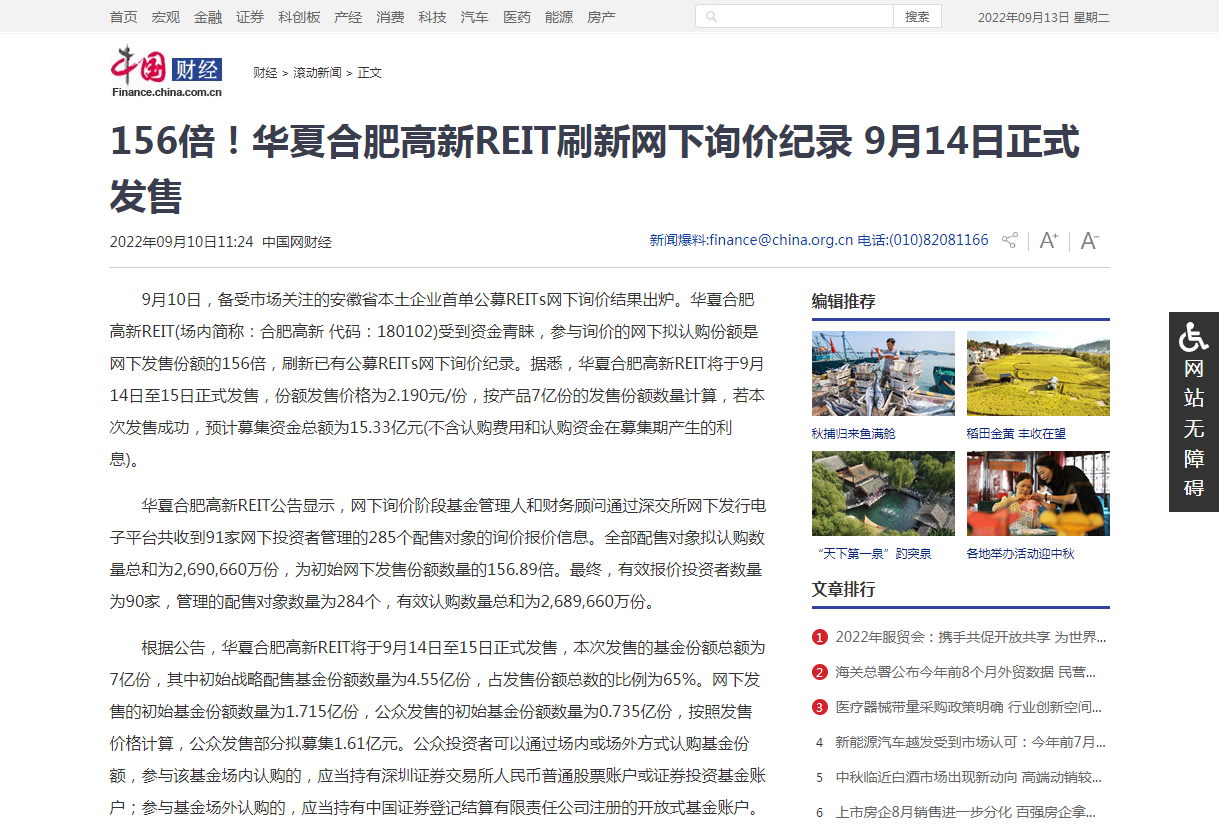Open the 宏观 navigation item
The image size is (1219, 824).
pyautogui.click(x=166, y=17)
